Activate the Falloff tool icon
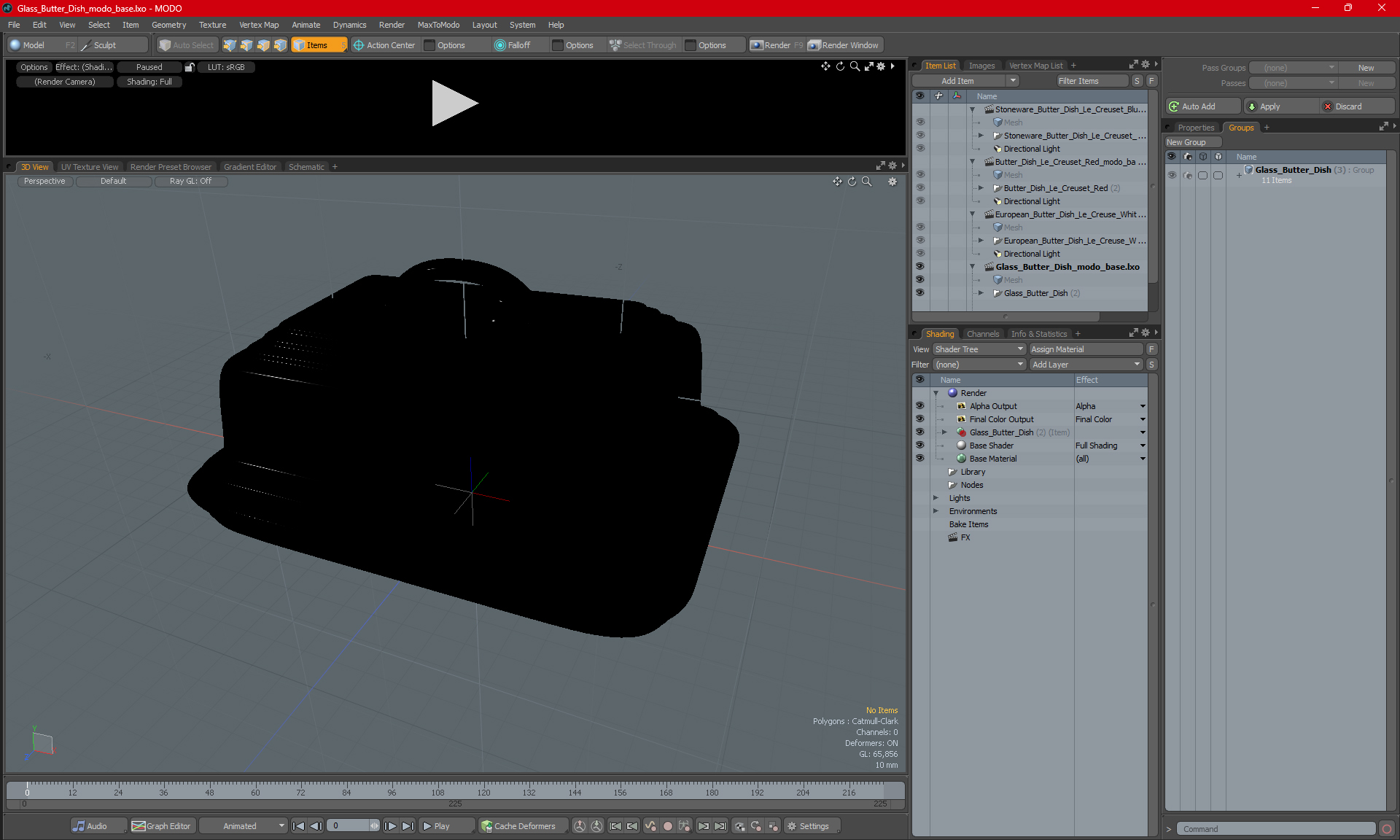The image size is (1400, 840). (499, 45)
